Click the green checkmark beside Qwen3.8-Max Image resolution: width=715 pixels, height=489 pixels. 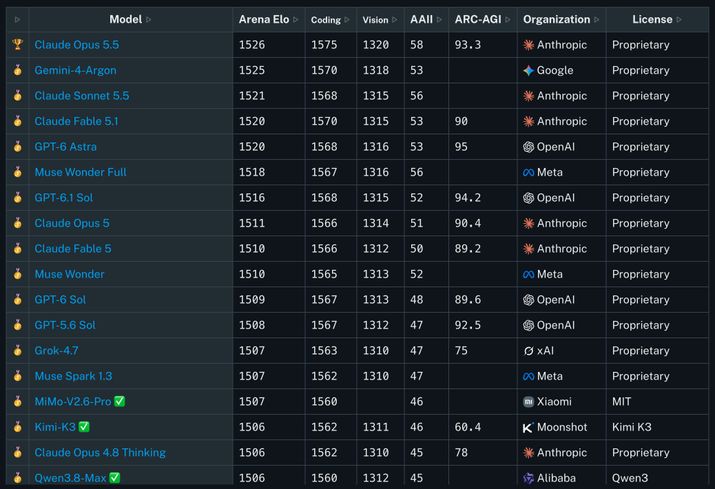coord(115,478)
